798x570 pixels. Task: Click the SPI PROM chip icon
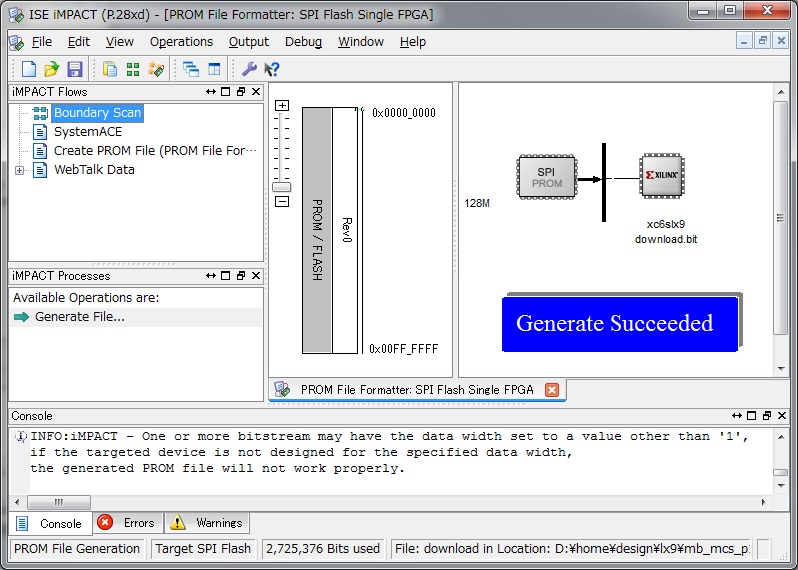tap(547, 177)
